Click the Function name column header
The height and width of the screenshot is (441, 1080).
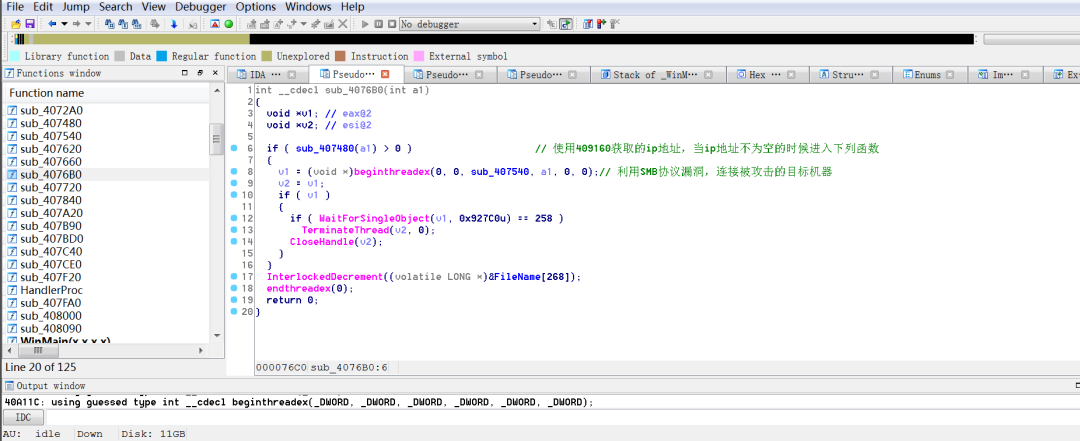click(47, 93)
